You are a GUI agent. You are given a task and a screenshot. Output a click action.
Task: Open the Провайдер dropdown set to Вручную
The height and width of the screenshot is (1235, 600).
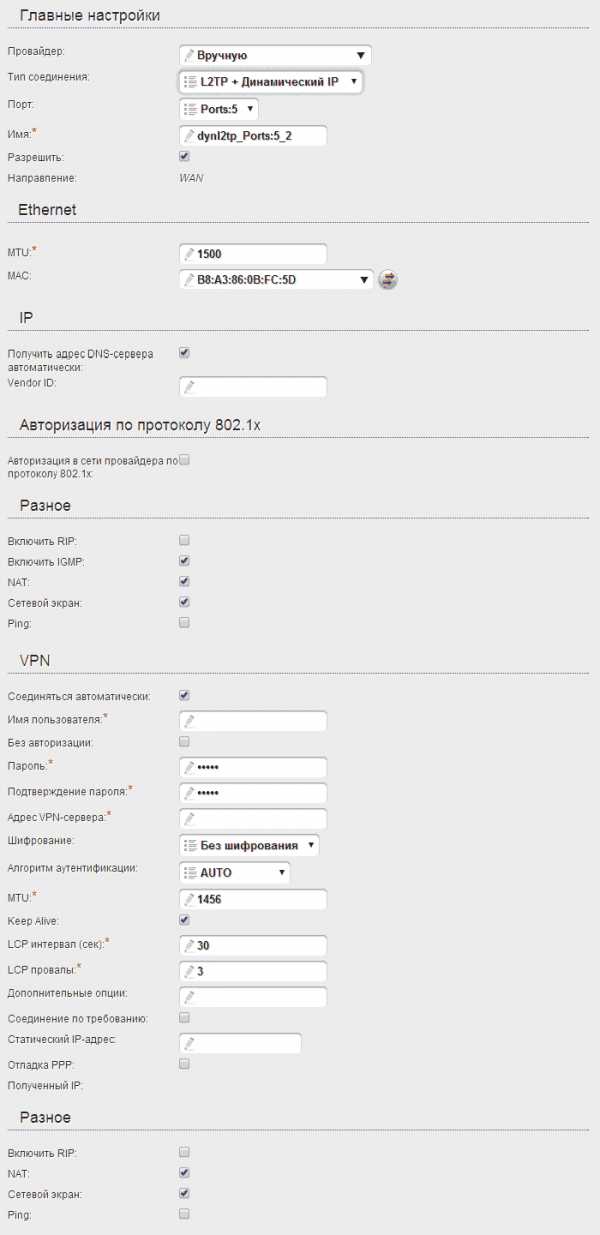point(275,55)
